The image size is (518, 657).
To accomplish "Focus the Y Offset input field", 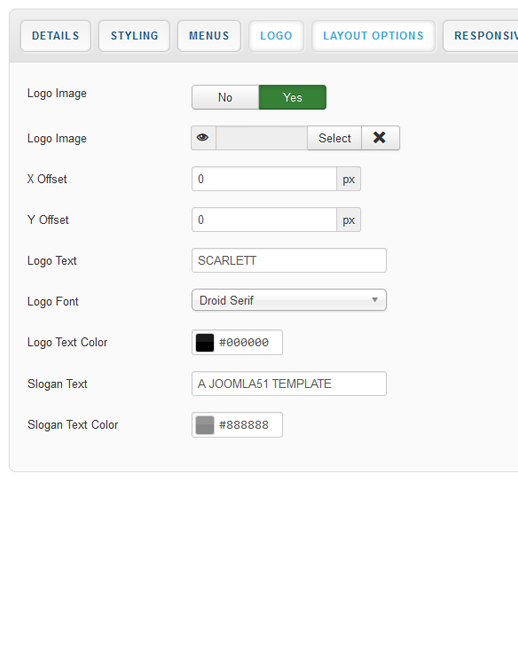I will tap(264, 220).
